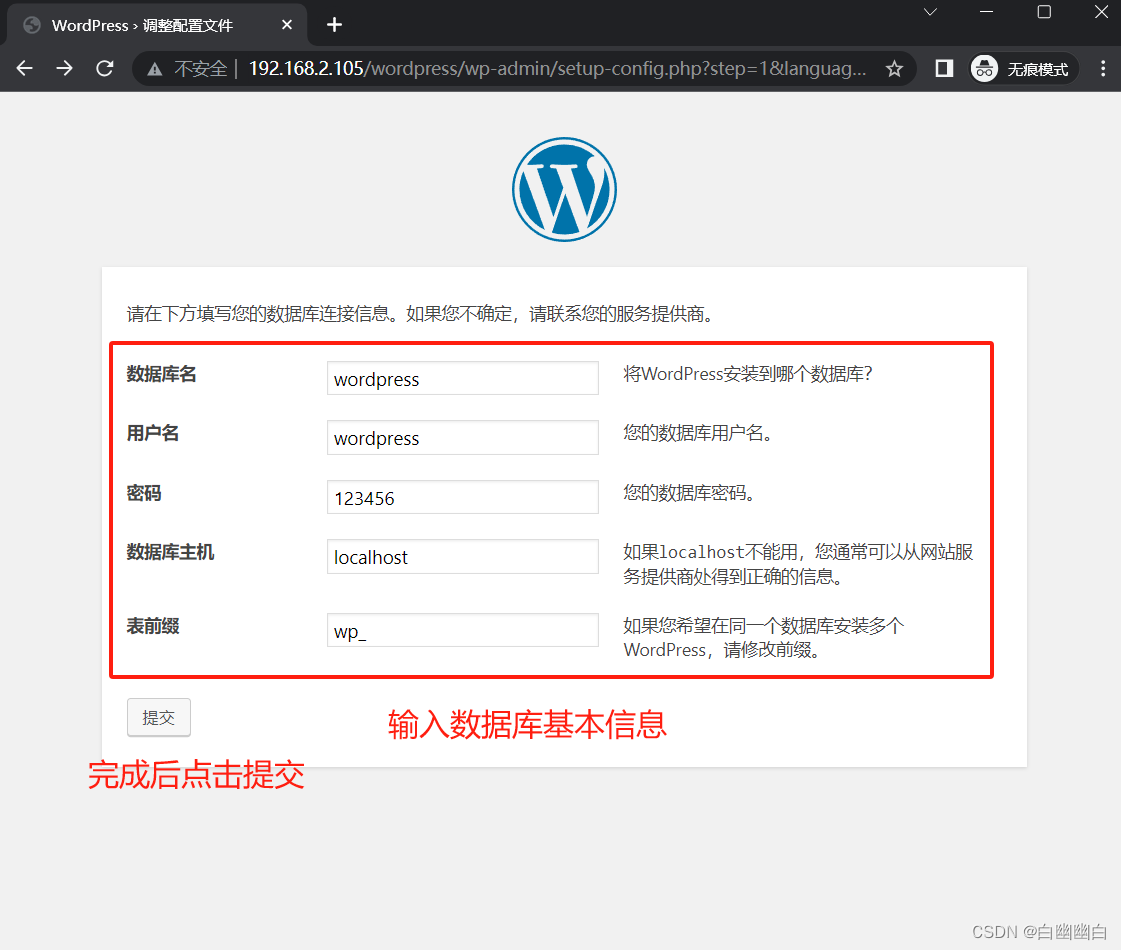This screenshot has width=1121, height=950.
Task: Click the 用户名 input field
Action: pos(463,437)
